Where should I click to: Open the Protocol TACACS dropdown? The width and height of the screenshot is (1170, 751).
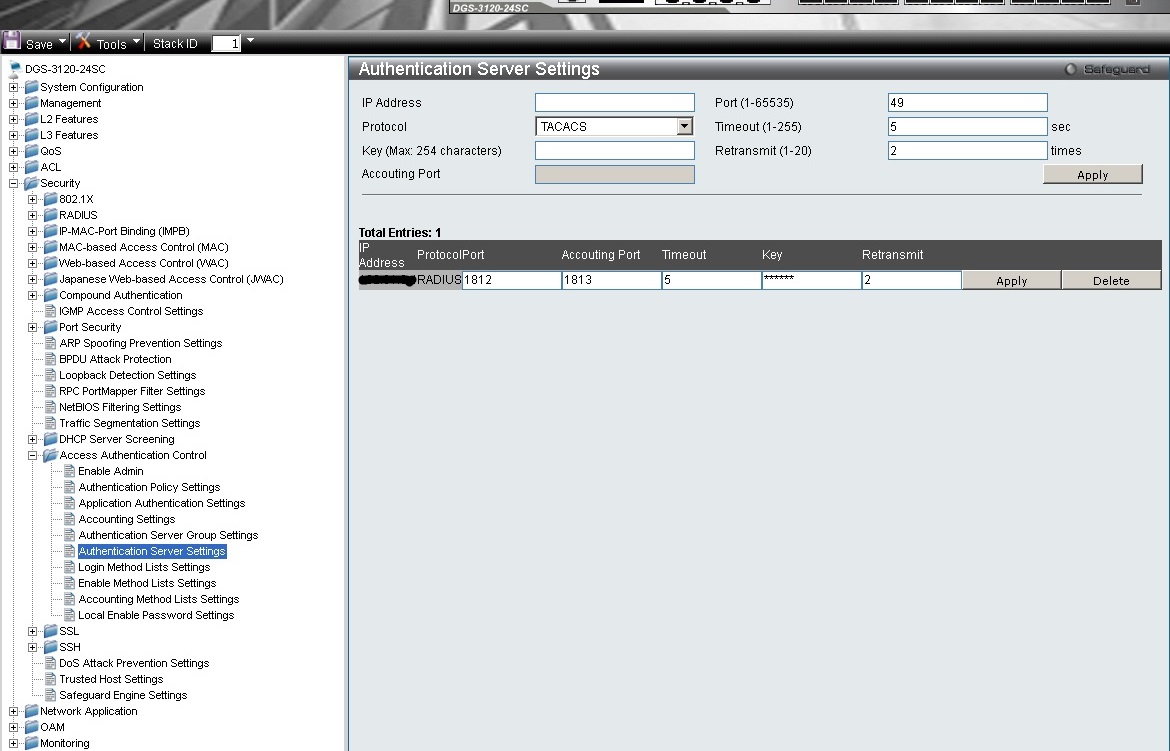point(684,127)
